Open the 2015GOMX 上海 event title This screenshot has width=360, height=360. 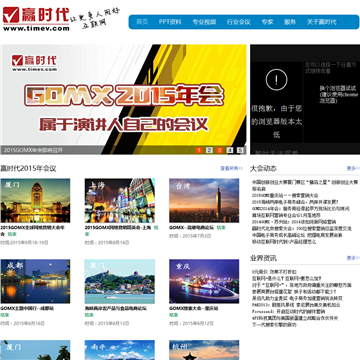(x=118, y=228)
